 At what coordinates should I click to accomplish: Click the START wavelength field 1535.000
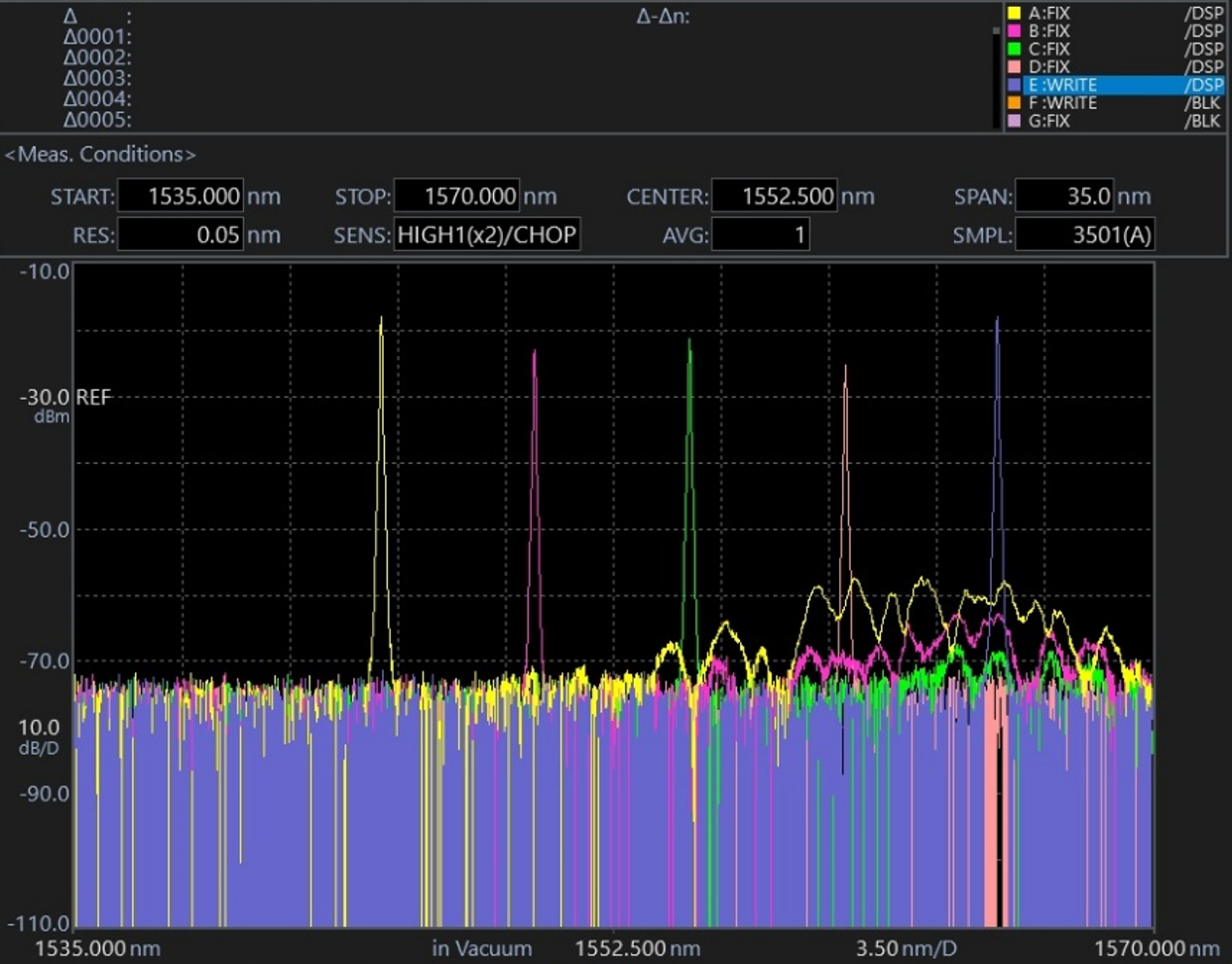180,196
